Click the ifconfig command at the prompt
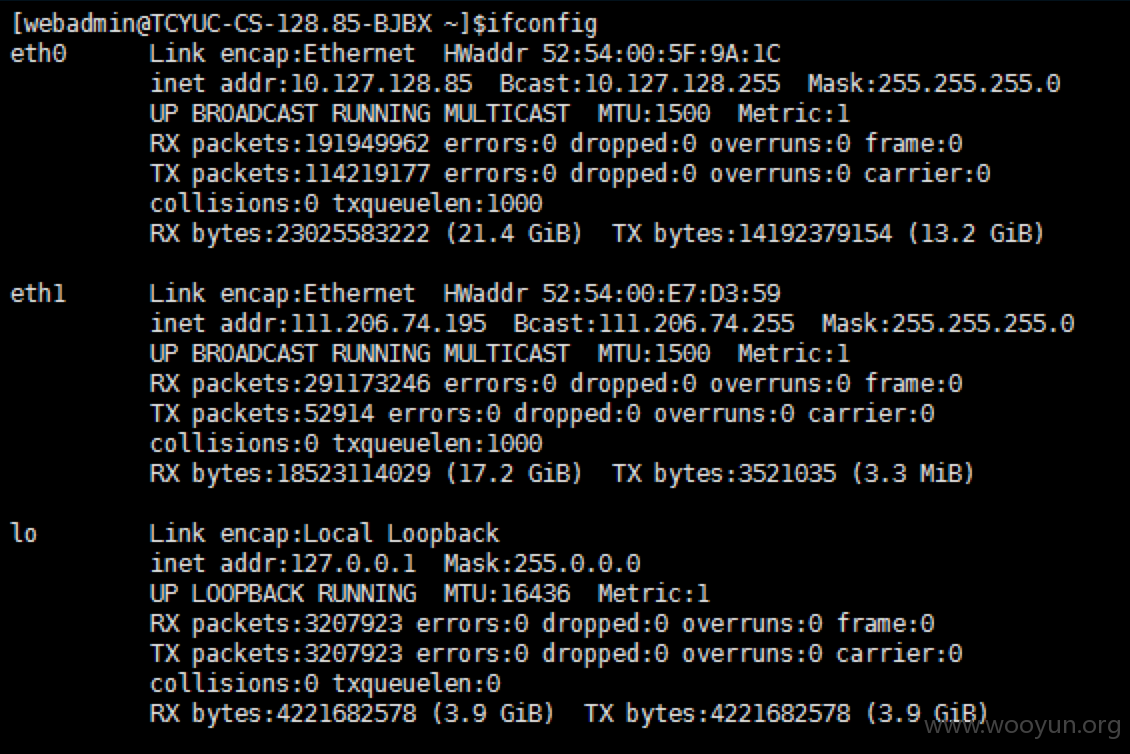 [542, 24]
